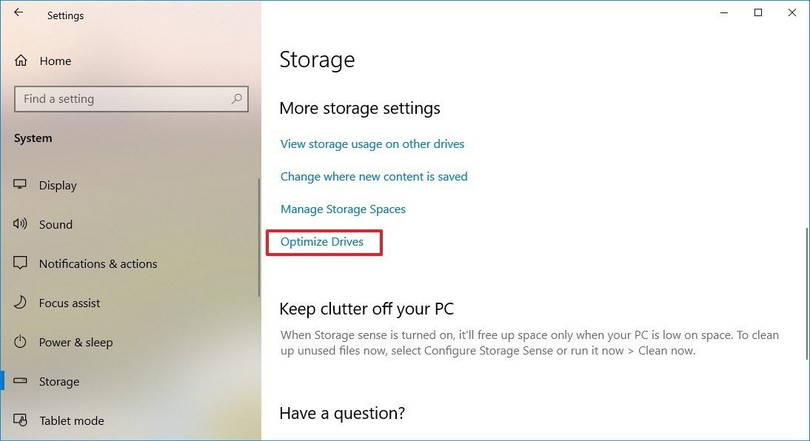Image resolution: width=810 pixels, height=441 pixels.
Task: Click the Tablet mode icon
Action: tap(20, 421)
